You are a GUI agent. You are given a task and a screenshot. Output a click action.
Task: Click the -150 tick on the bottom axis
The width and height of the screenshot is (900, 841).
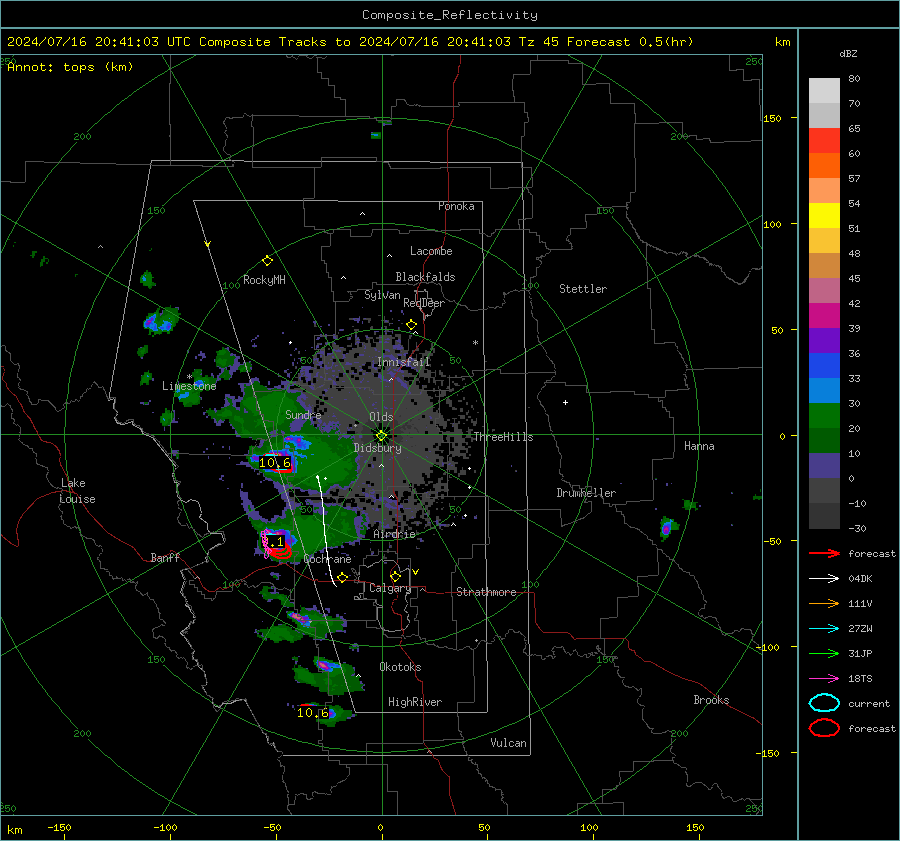tap(59, 827)
